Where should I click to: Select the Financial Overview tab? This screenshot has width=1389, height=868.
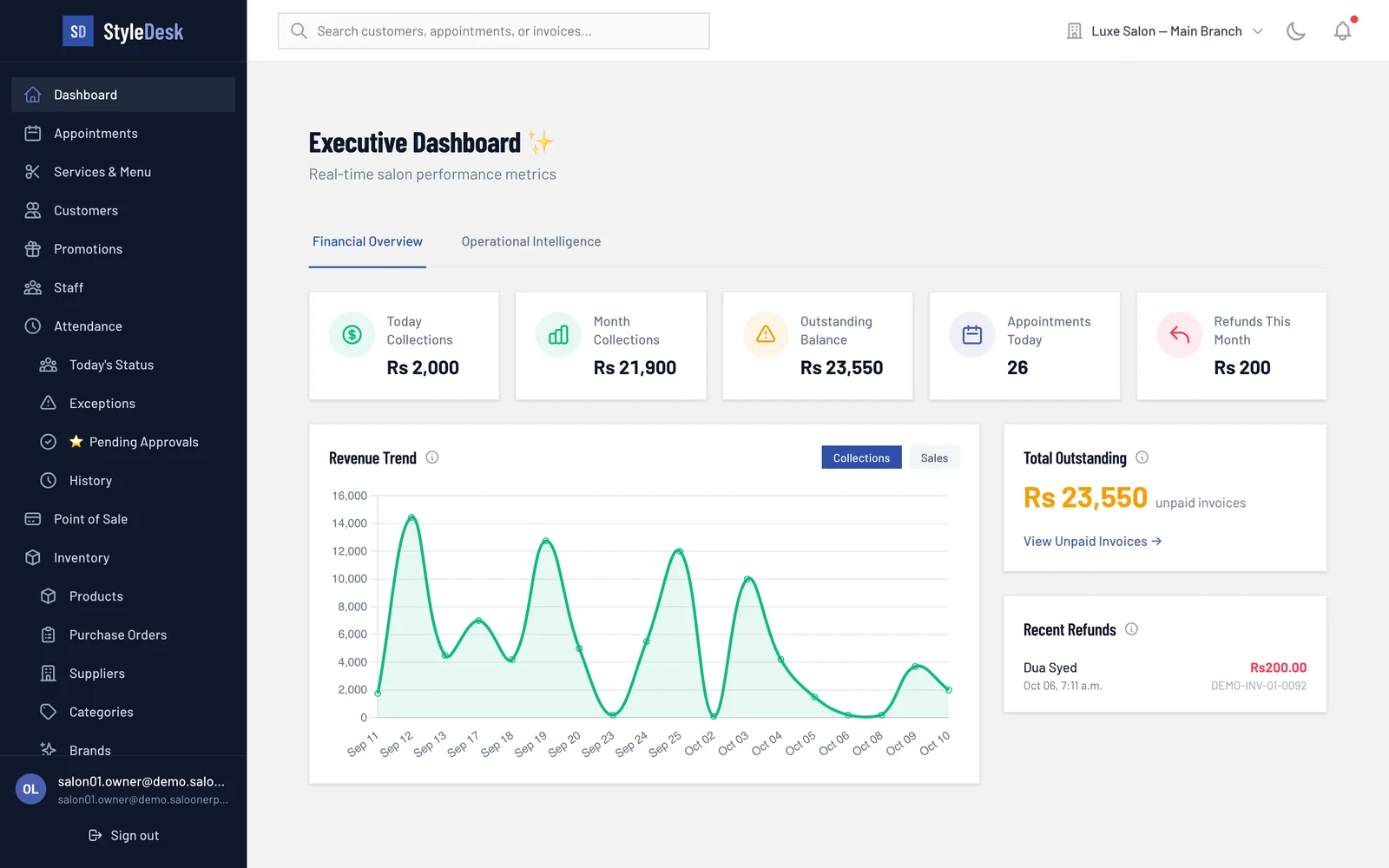[367, 242]
